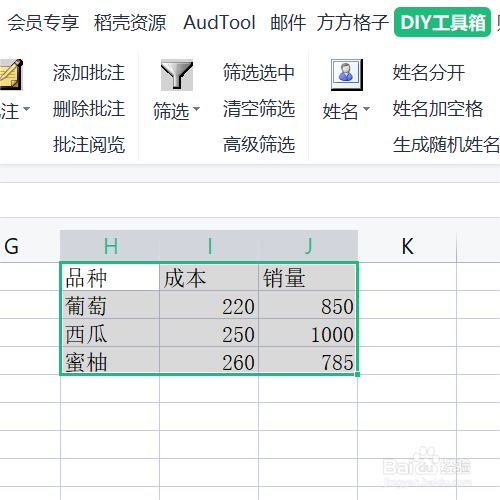Click the cell containing 成本
This screenshot has height=500, width=500.
209,277
